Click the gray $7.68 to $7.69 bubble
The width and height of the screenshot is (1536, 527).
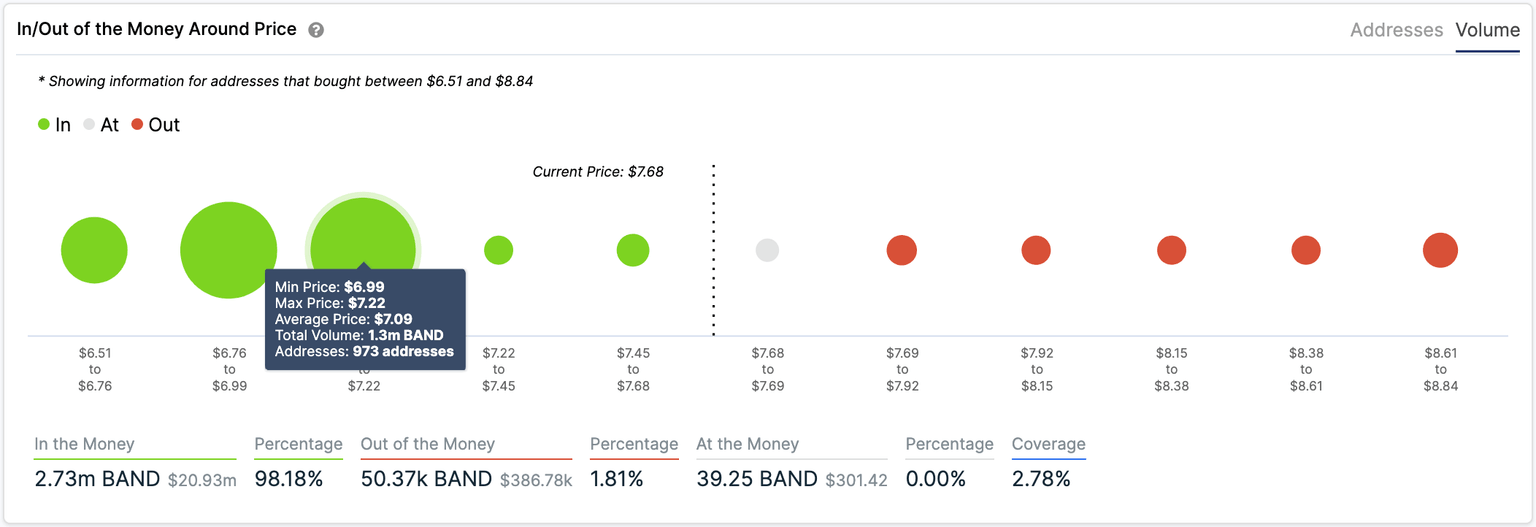point(767,250)
